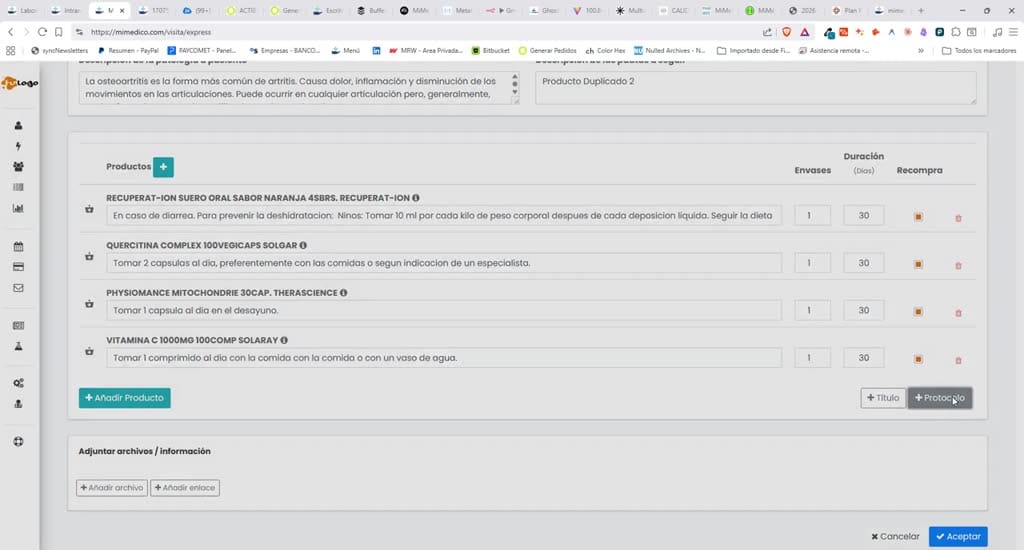
Task: Delete the QUERCITINA COMPLEX product row
Action: 959,266
